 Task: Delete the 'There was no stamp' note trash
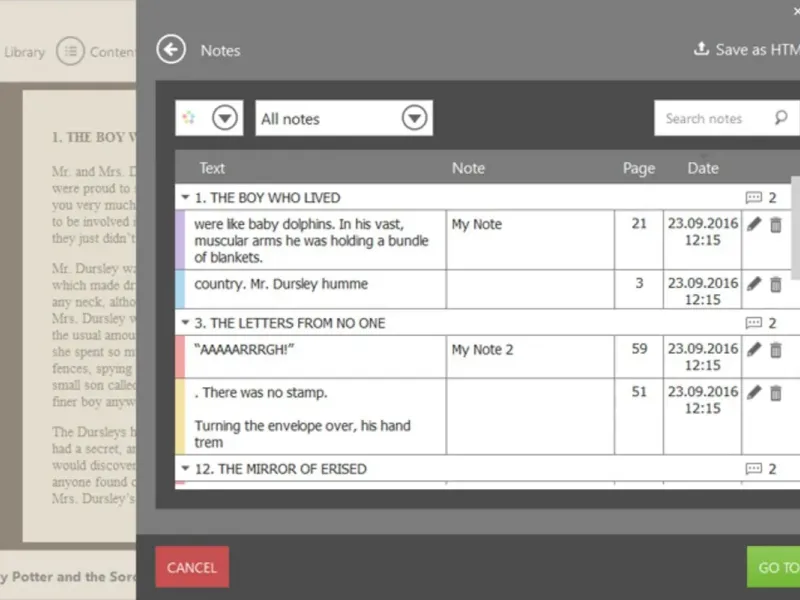tap(776, 393)
